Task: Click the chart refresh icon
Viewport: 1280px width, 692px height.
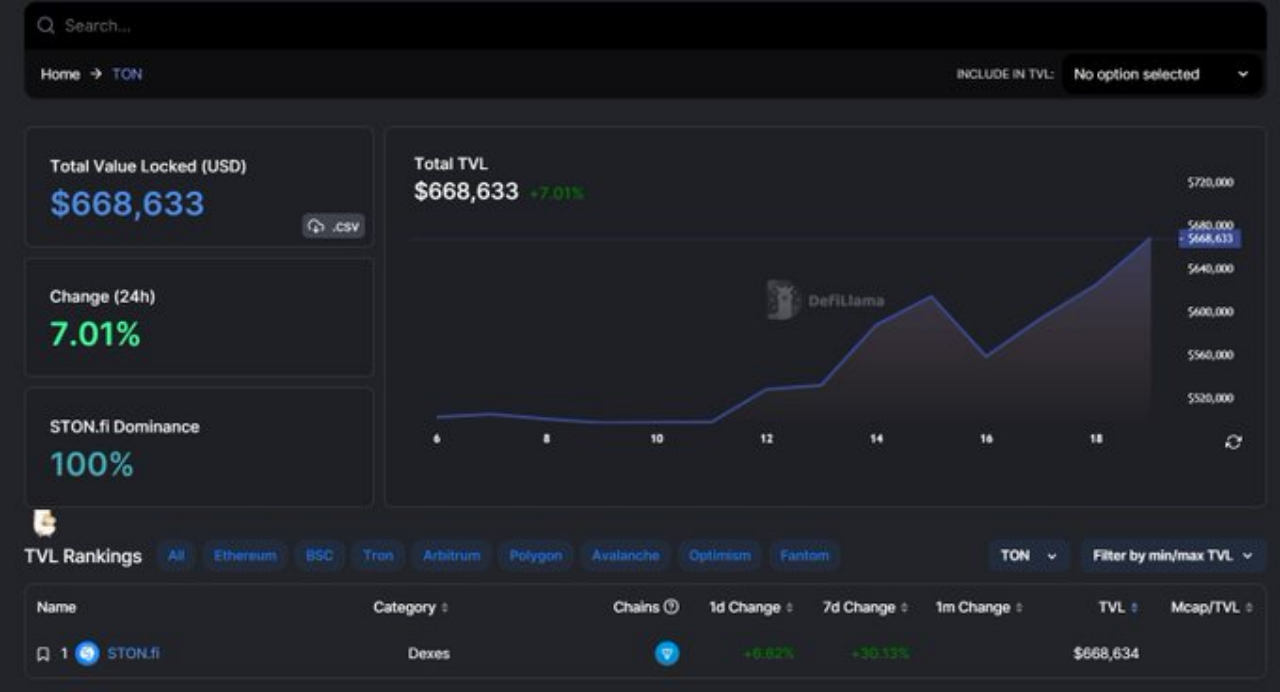Action: (x=1233, y=442)
